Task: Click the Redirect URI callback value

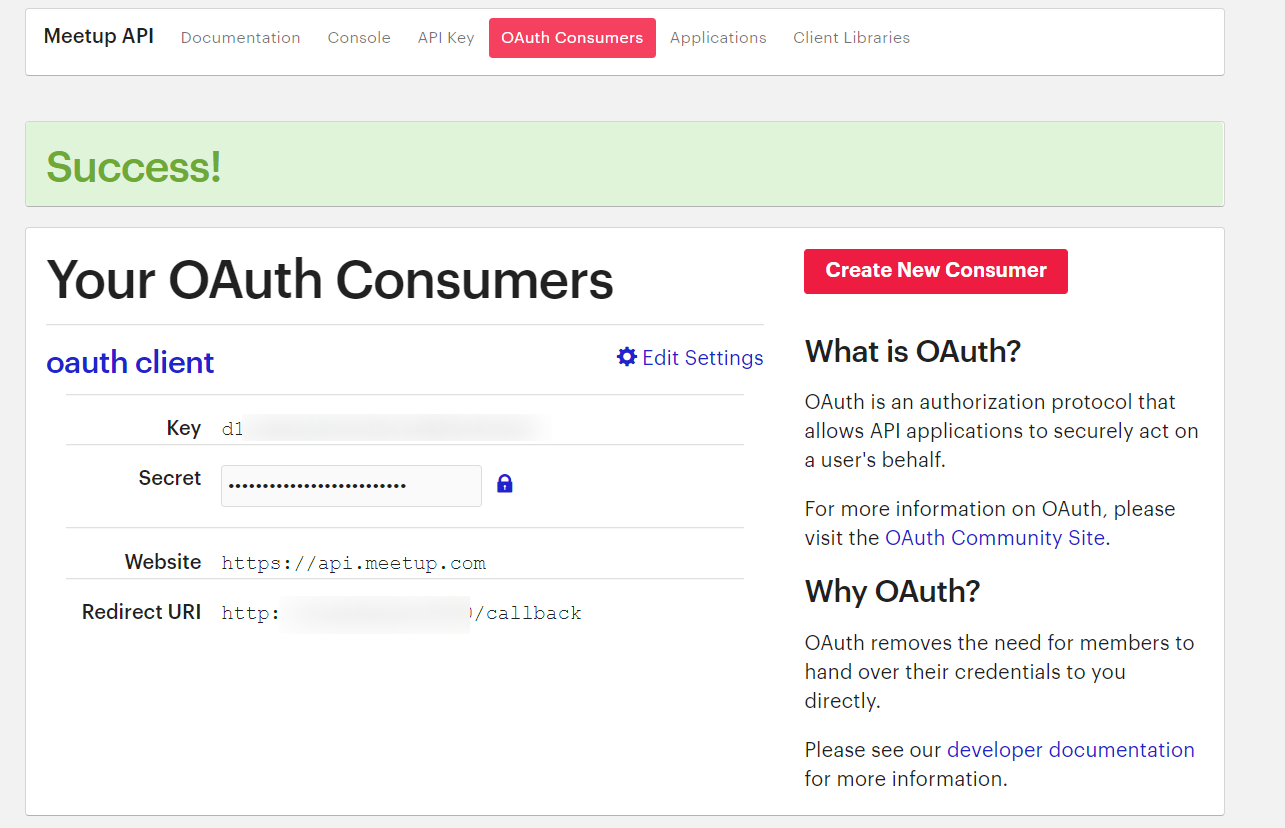Action: pyautogui.click(x=401, y=613)
